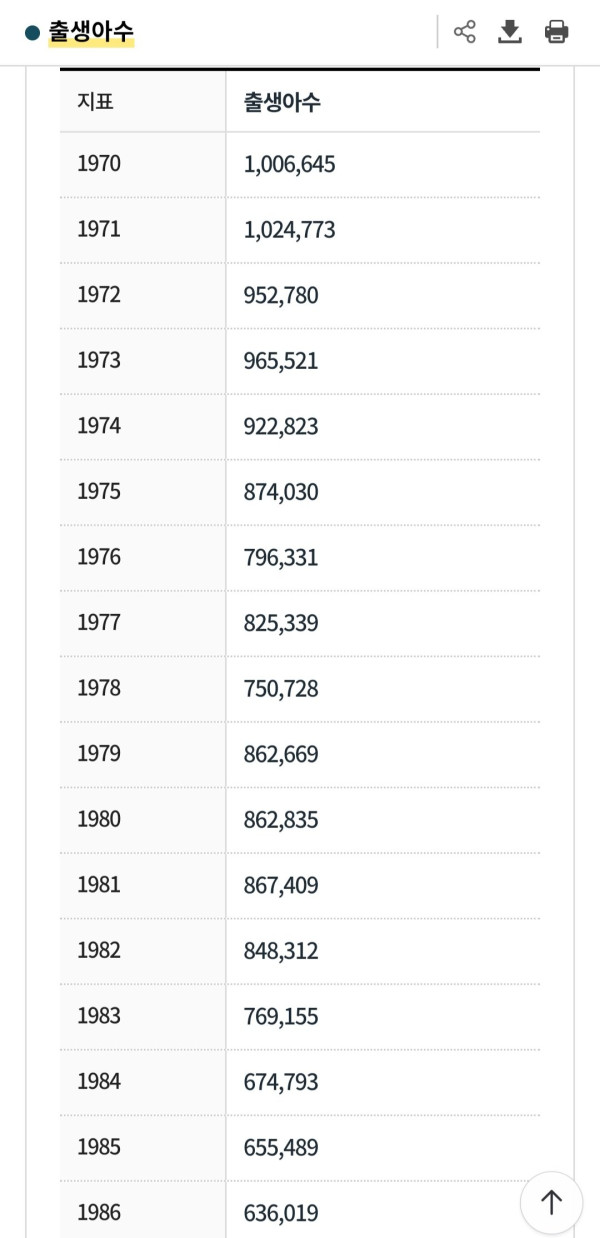This screenshot has height=1238, width=600.
Task: Select the 1970 row label
Action: click(98, 163)
